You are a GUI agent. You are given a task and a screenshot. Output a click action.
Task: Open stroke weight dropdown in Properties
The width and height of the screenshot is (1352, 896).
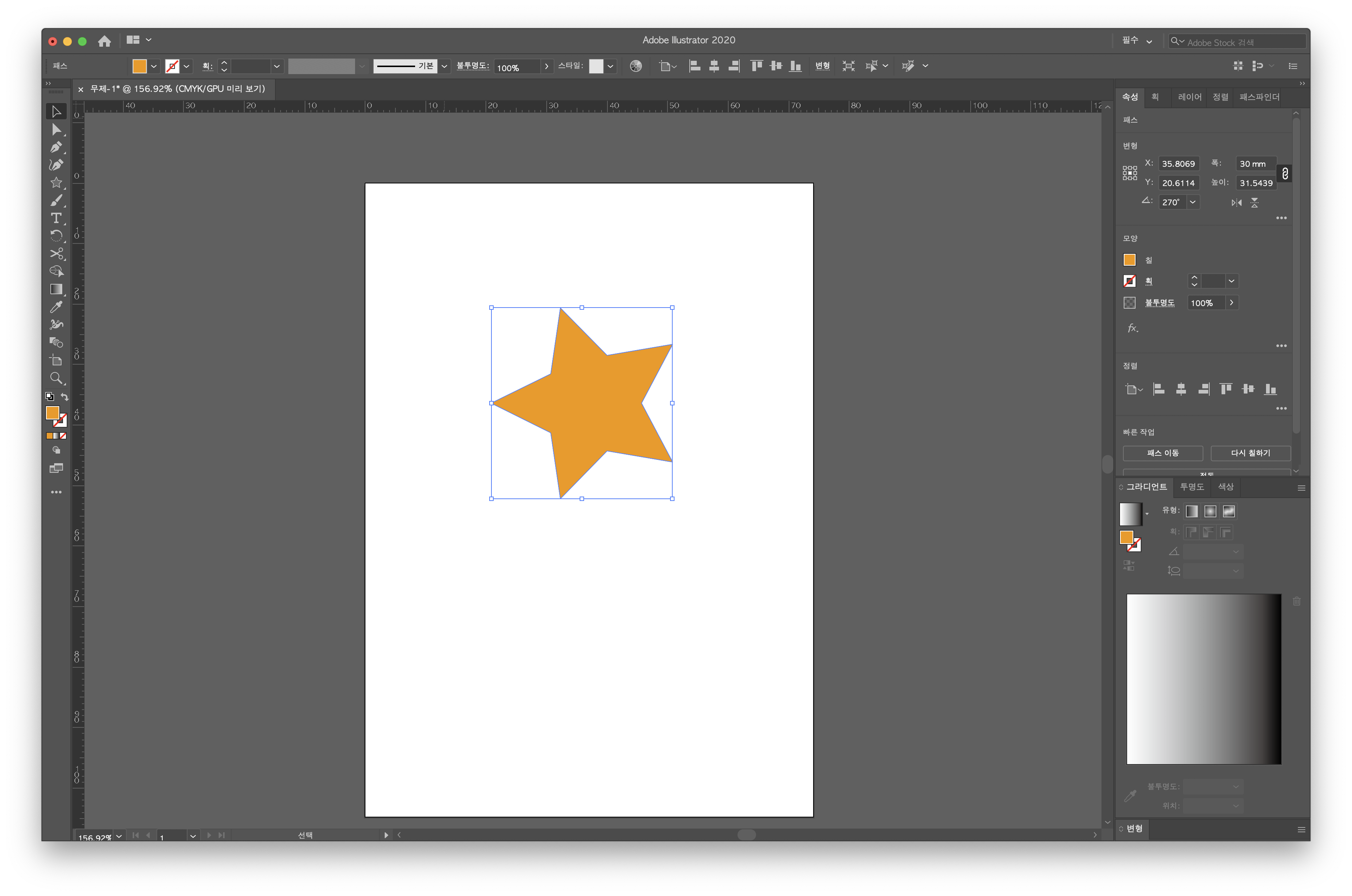tap(1232, 281)
